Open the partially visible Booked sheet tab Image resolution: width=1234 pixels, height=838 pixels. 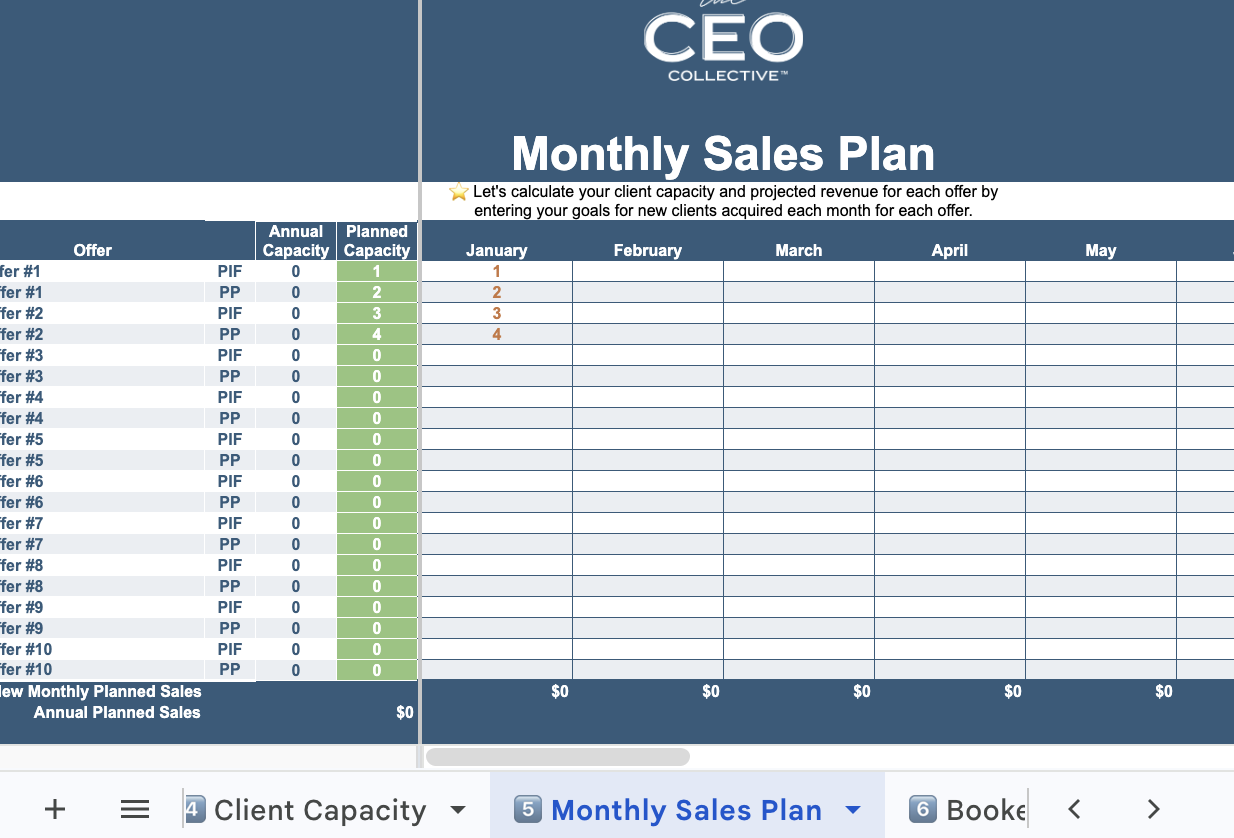tap(970, 809)
